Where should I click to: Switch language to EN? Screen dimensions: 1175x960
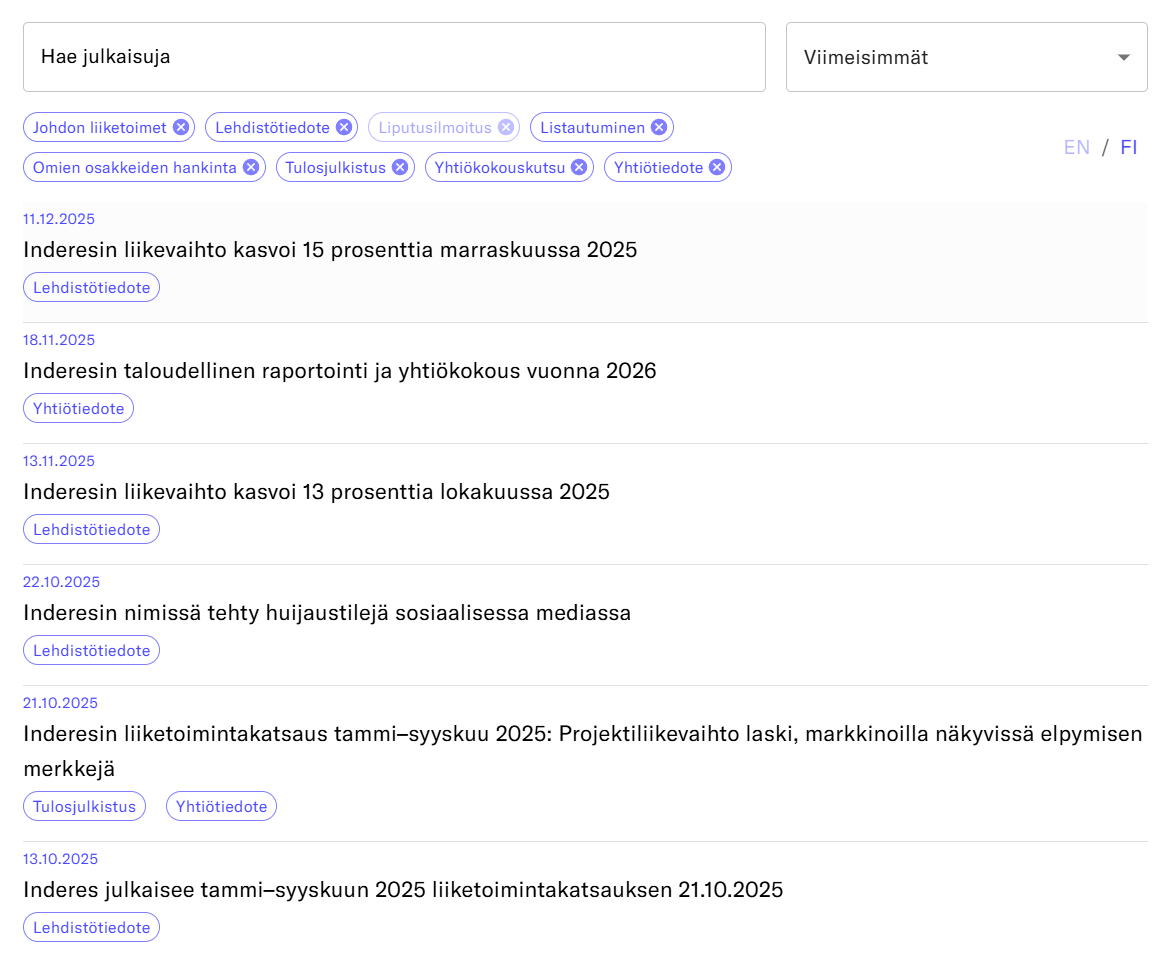1076,148
